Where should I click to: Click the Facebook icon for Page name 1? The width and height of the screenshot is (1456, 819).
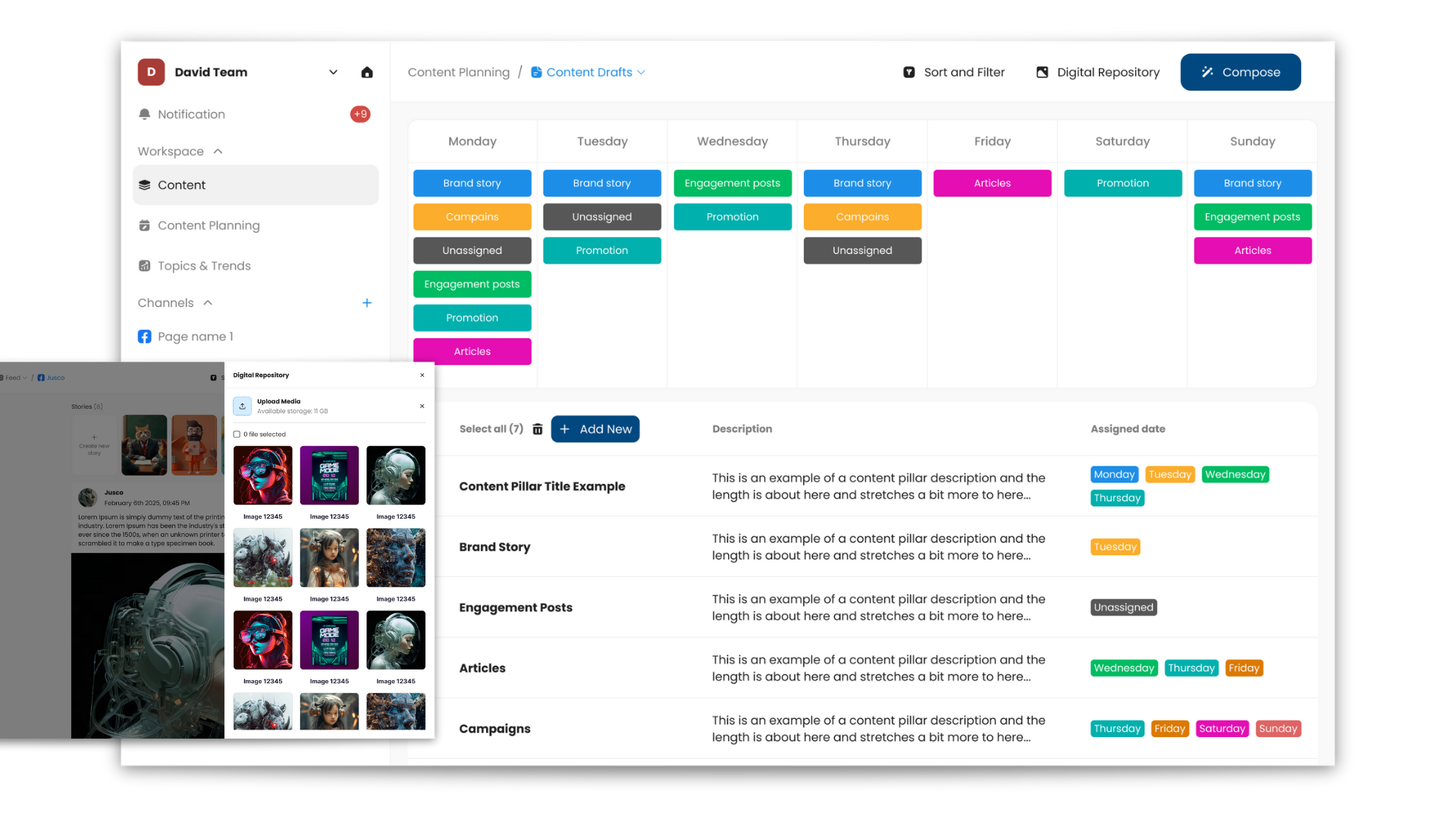coord(145,337)
